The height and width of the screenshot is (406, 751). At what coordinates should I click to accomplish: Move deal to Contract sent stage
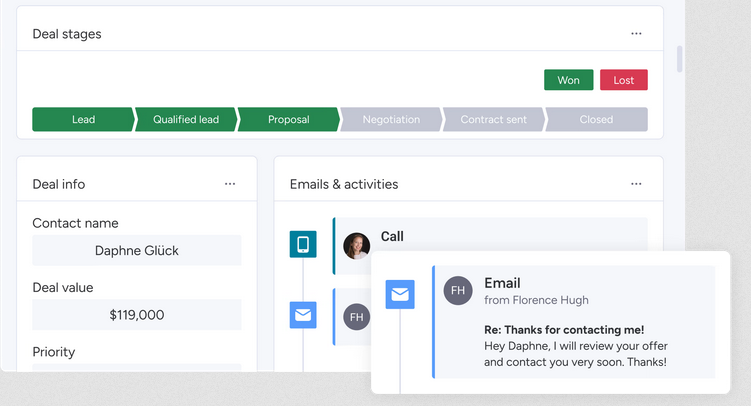pyautogui.click(x=494, y=120)
